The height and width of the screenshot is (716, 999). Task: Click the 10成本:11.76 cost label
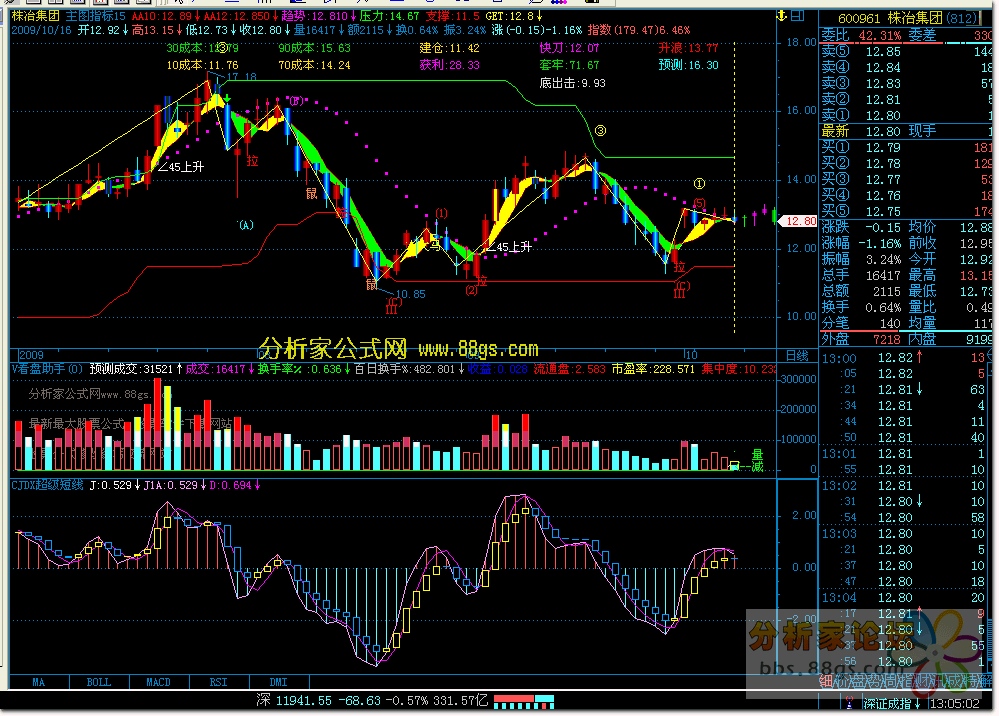(x=203, y=65)
